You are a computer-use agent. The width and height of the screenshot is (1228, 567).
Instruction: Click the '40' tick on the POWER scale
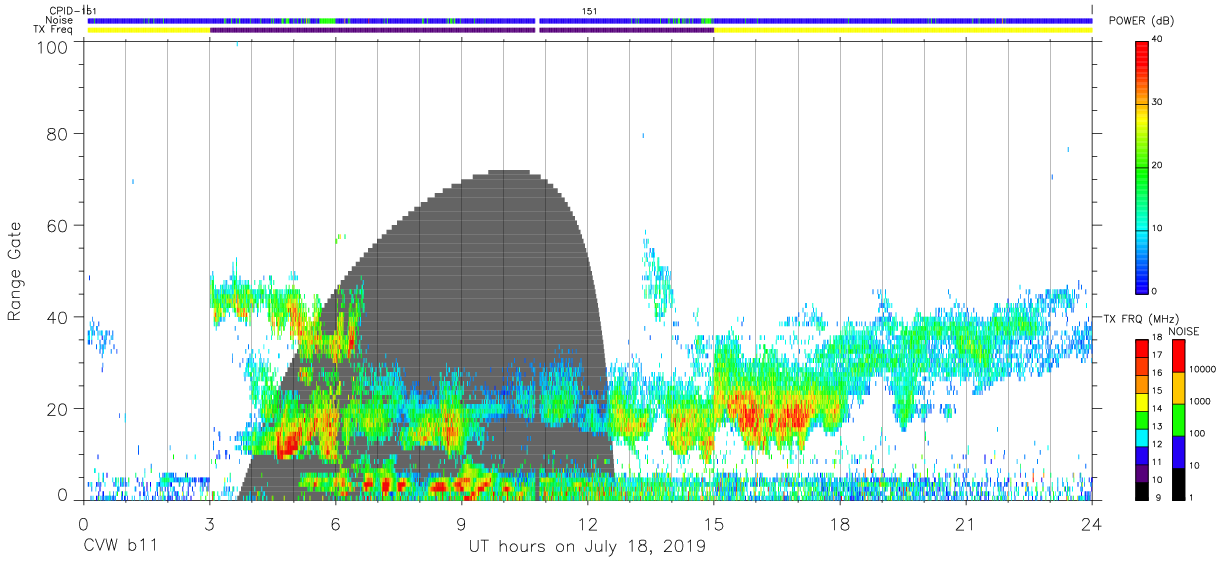point(1158,40)
